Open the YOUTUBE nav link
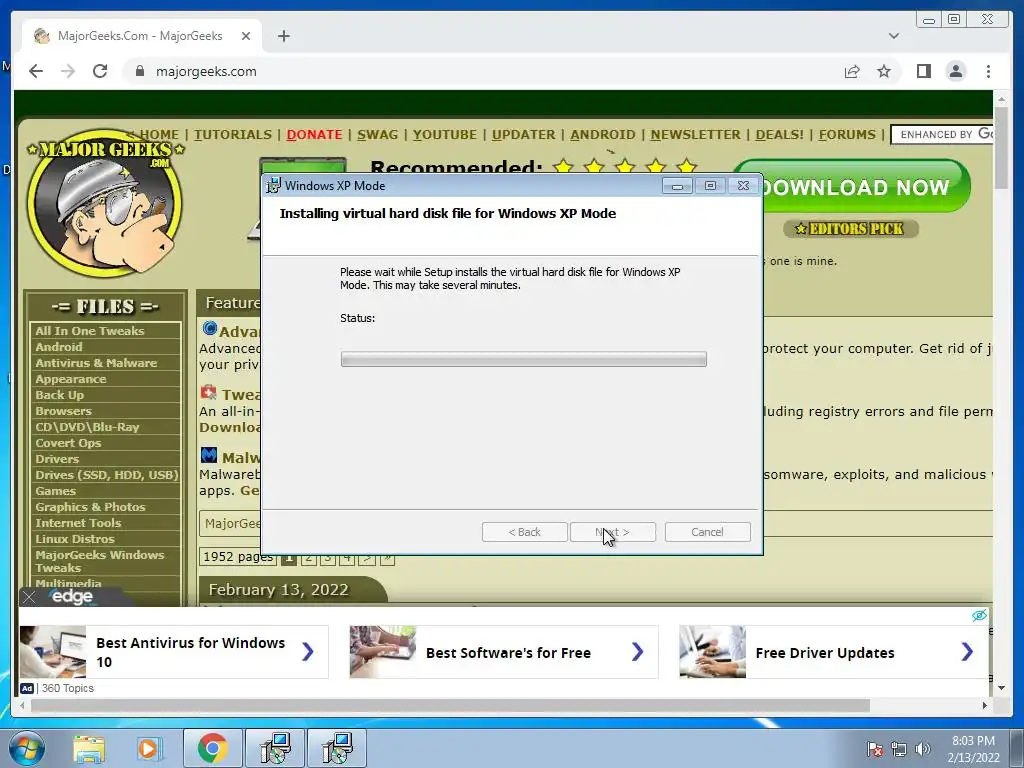This screenshot has height=768, width=1024. 445,135
